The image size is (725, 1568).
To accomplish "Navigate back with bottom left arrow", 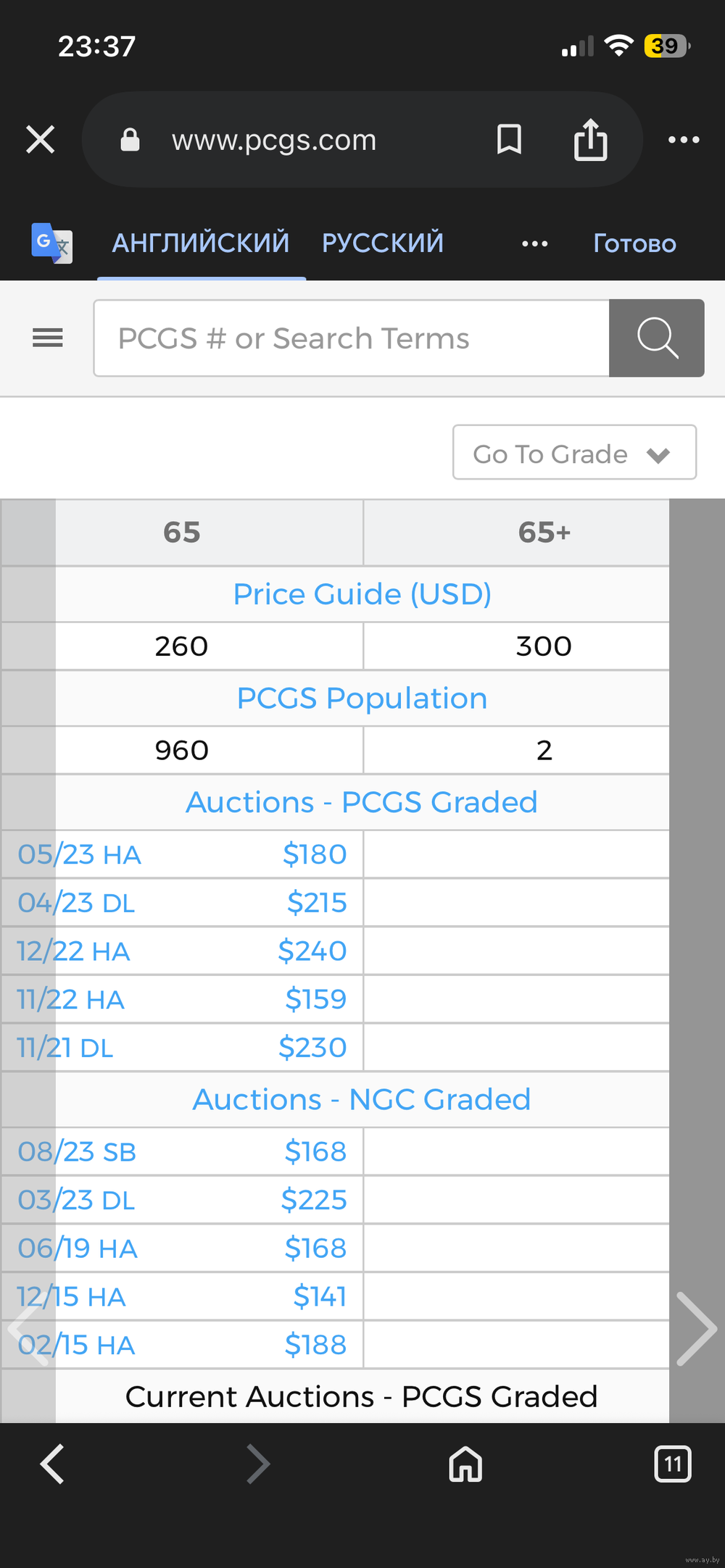I will coord(52,1464).
